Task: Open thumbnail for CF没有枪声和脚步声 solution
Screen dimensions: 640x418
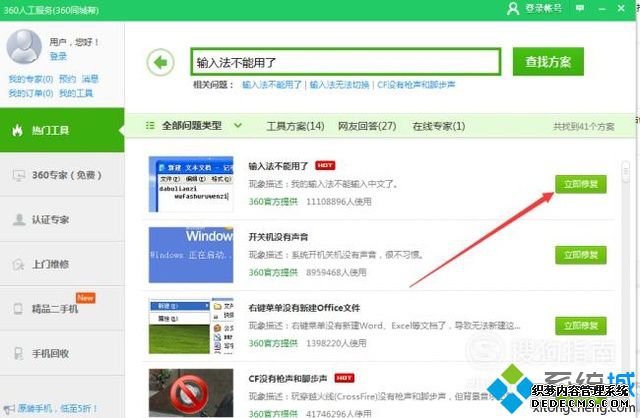Action: click(x=191, y=393)
